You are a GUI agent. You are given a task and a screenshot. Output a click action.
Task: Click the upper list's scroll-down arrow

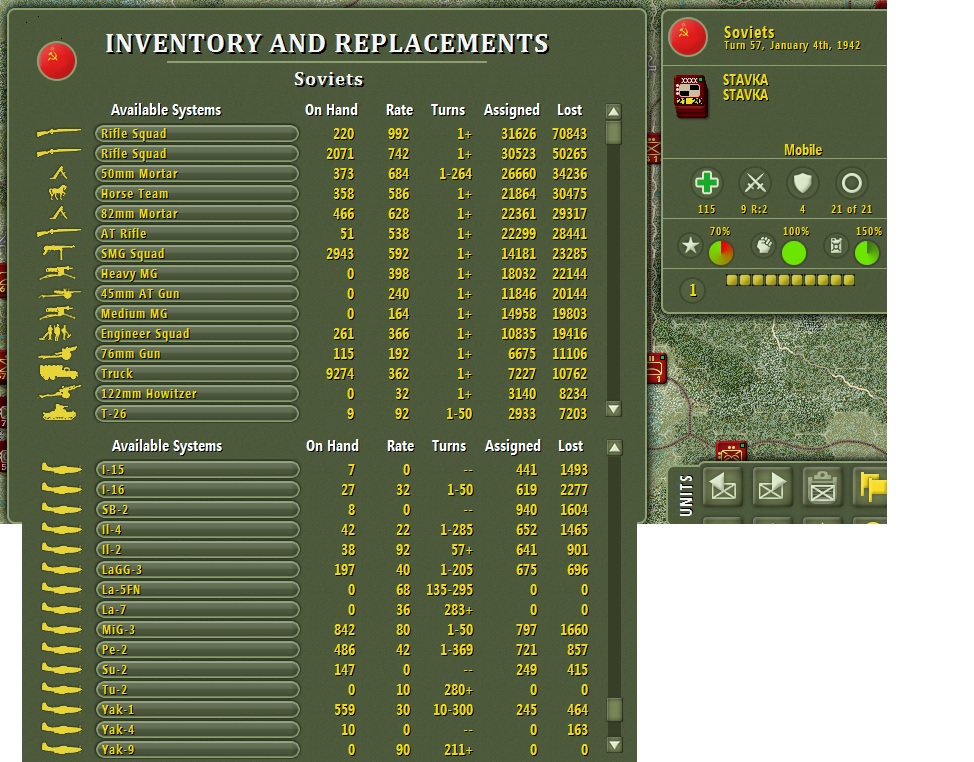613,409
